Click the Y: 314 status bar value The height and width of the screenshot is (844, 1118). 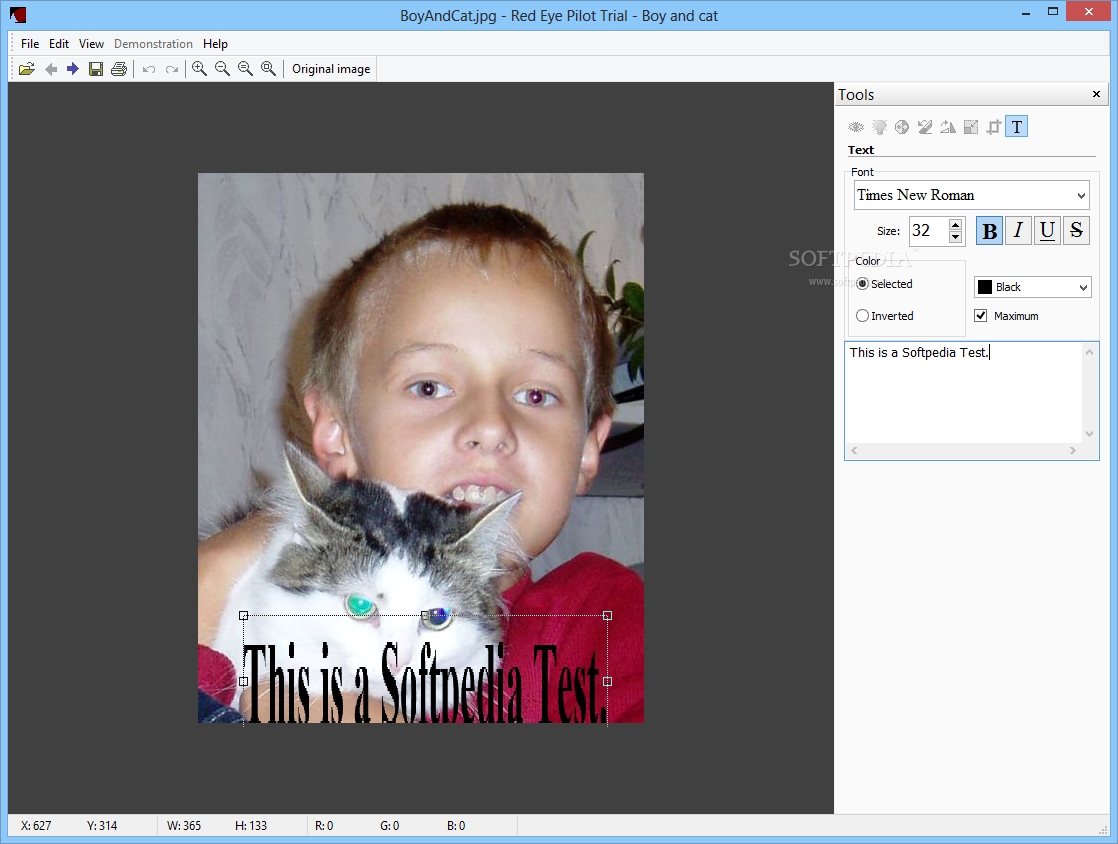click(103, 826)
